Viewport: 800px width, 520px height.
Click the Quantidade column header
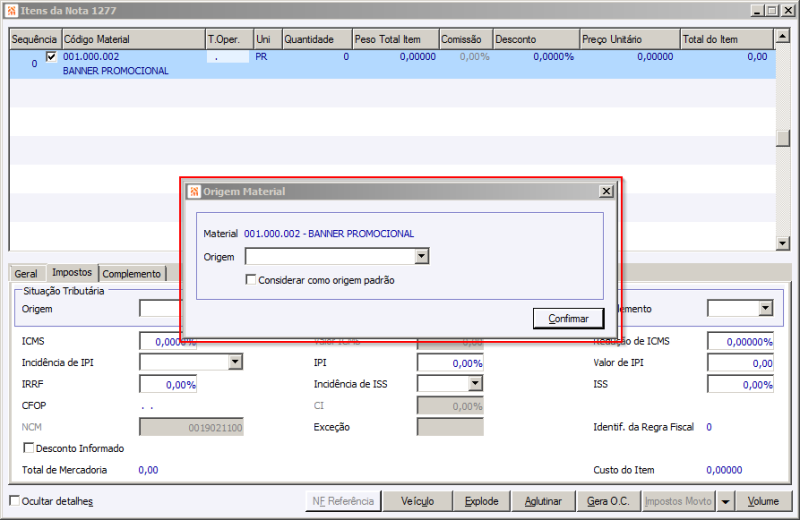(317, 39)
